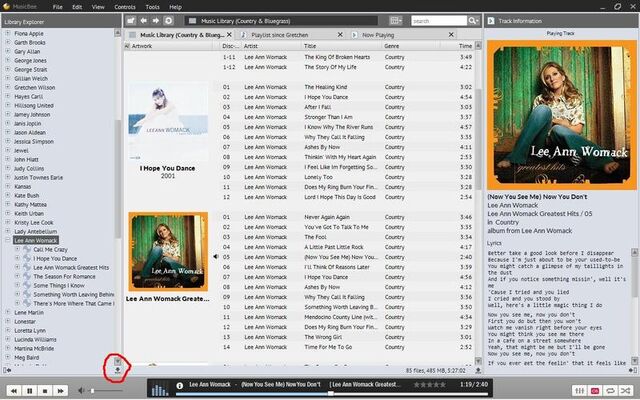Switch to Music Library (Country & Bluegrass) tab
The height and width of the screenshot is (400, 640).
(x=182, y=35)
